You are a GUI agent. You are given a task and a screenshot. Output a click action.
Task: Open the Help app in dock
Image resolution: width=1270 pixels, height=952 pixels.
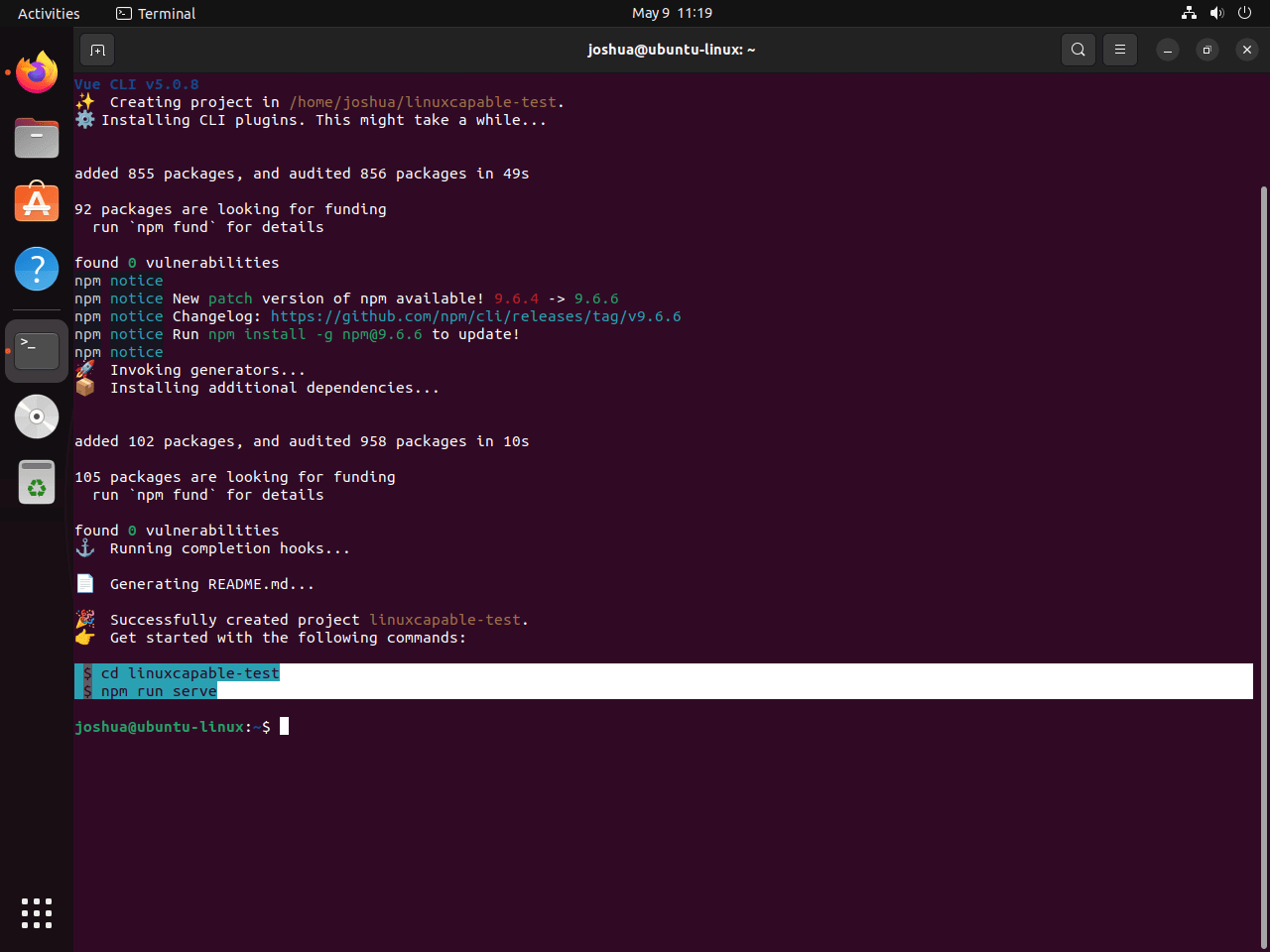click(x=37, y=269)
